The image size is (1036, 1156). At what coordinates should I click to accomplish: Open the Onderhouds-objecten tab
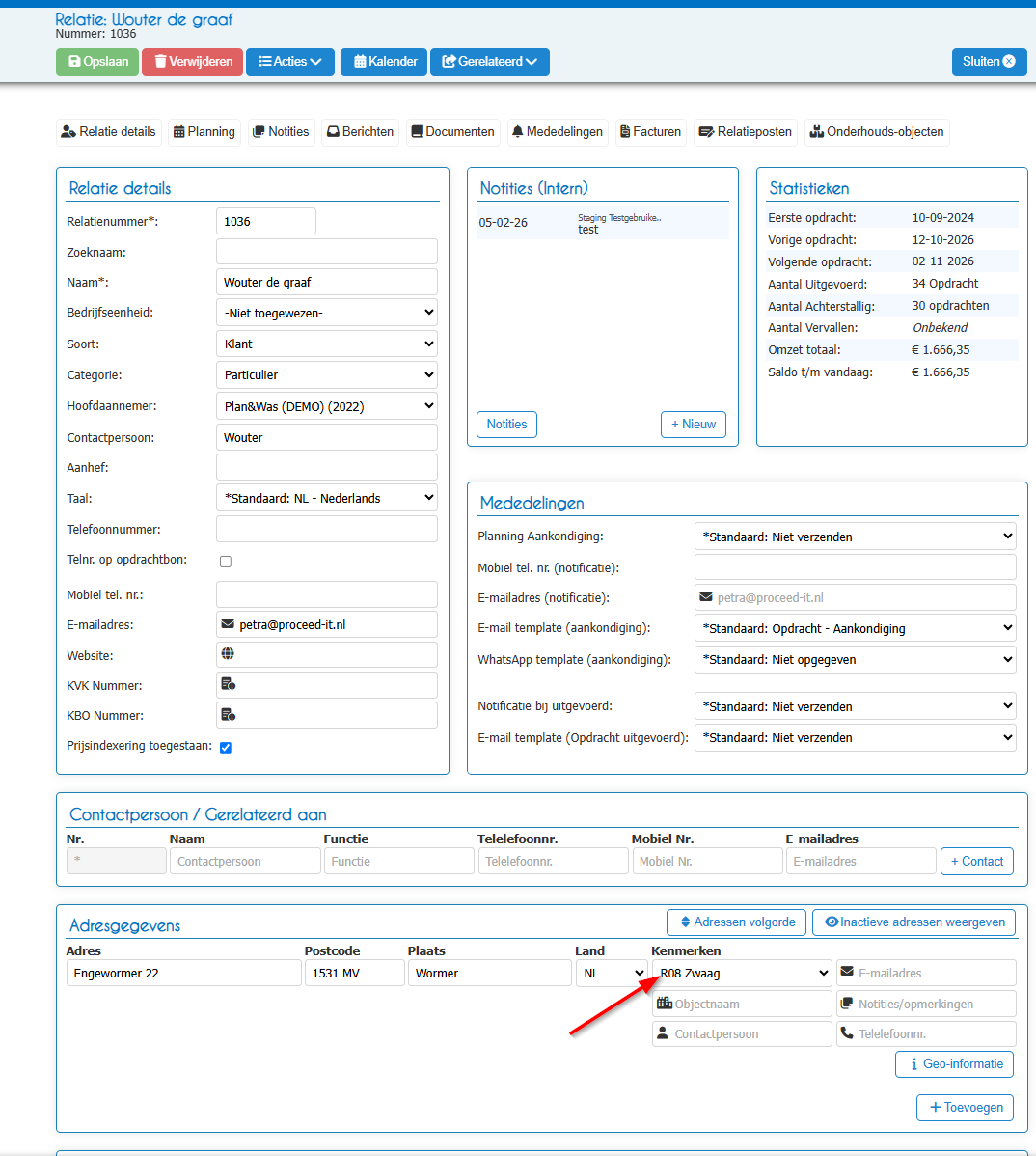point(877,132)
